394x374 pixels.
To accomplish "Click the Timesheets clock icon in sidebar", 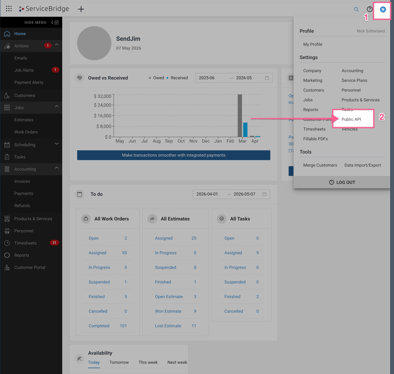I will tap(7, 243).
